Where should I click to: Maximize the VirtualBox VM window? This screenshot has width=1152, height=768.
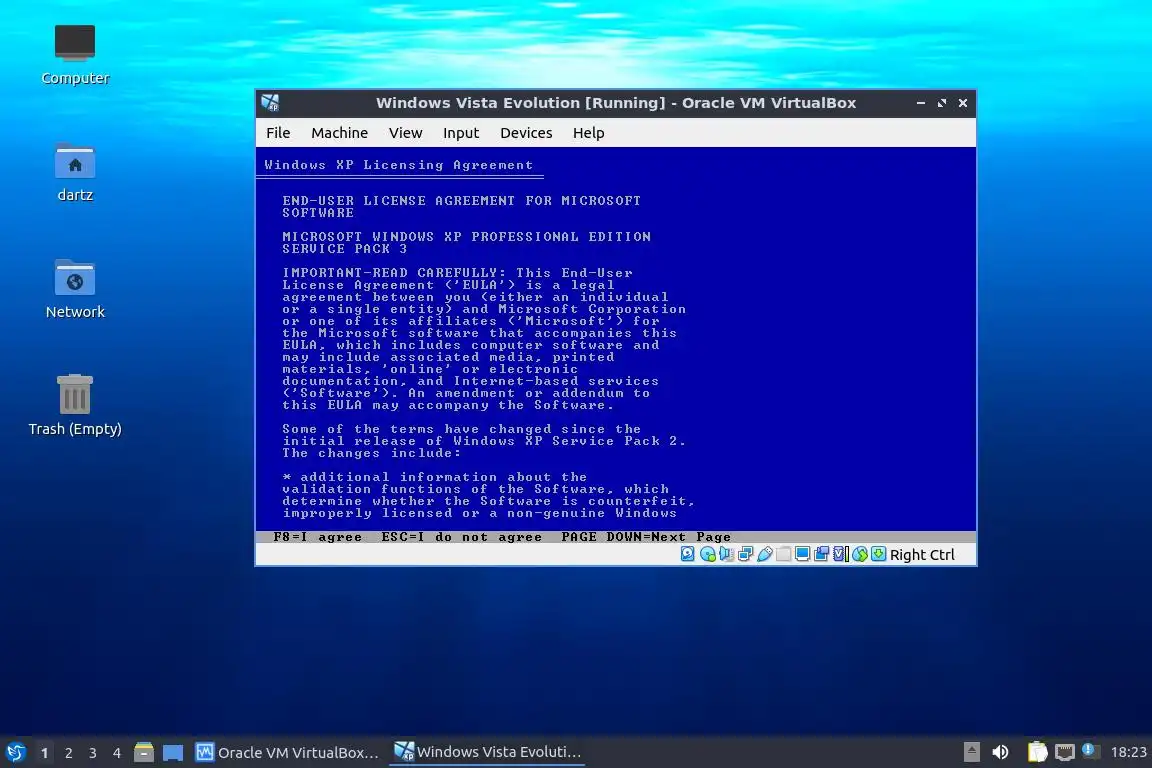942,103
